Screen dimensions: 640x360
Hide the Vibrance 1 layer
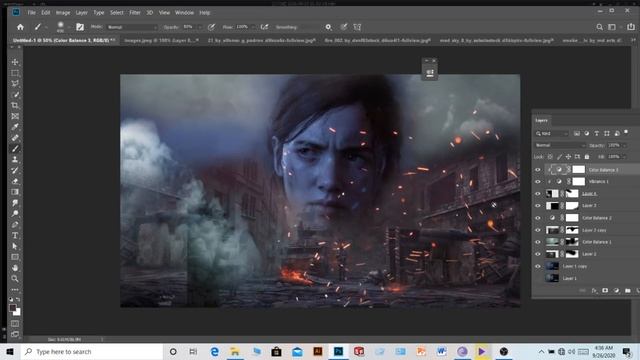[x=538, y=182]
